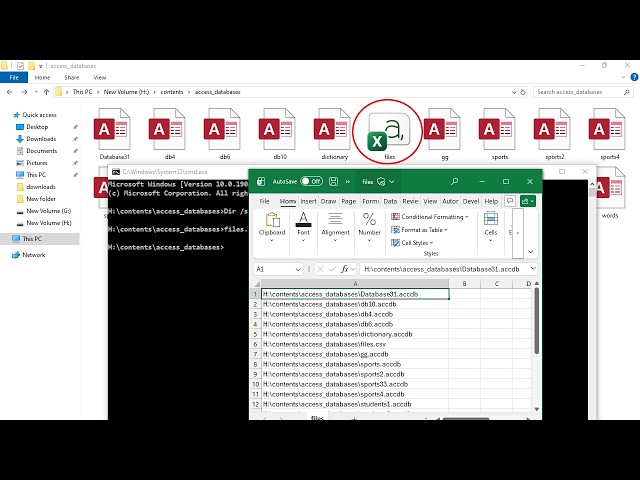Open Explorer recent locations dropdown
This screenshot has width=640, height=480.
tap(36, 92)
